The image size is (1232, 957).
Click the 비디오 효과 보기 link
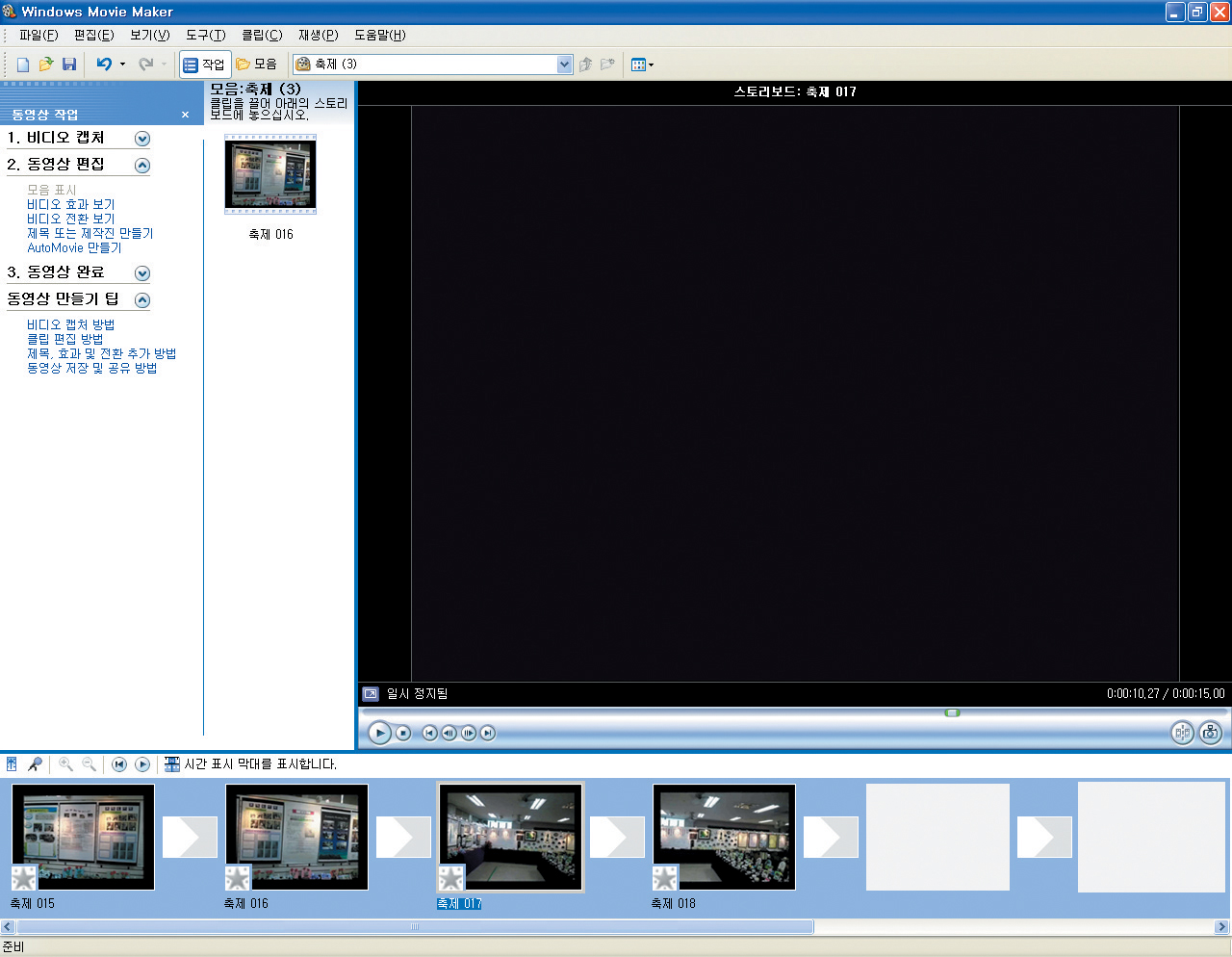pos(70,204)
